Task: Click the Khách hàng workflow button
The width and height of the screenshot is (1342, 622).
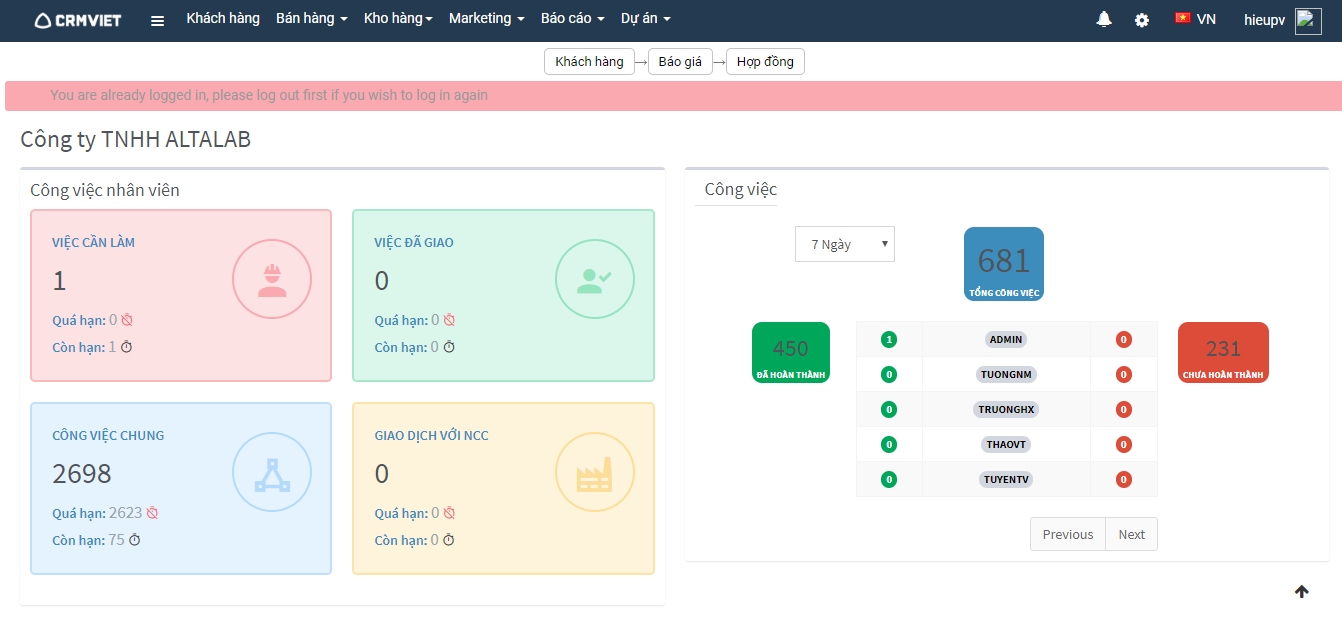Action: click(x=590, y=62)
